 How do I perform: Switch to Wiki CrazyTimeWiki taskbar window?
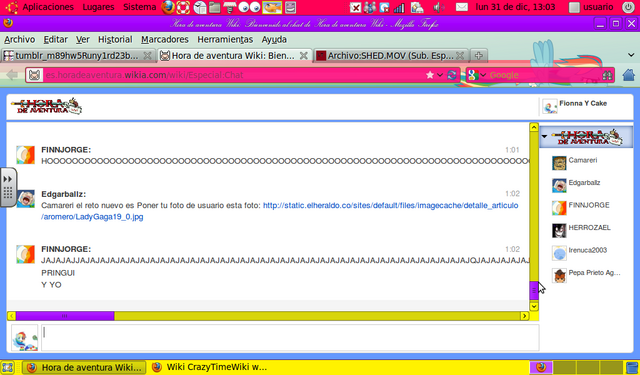tap(209, 367)
